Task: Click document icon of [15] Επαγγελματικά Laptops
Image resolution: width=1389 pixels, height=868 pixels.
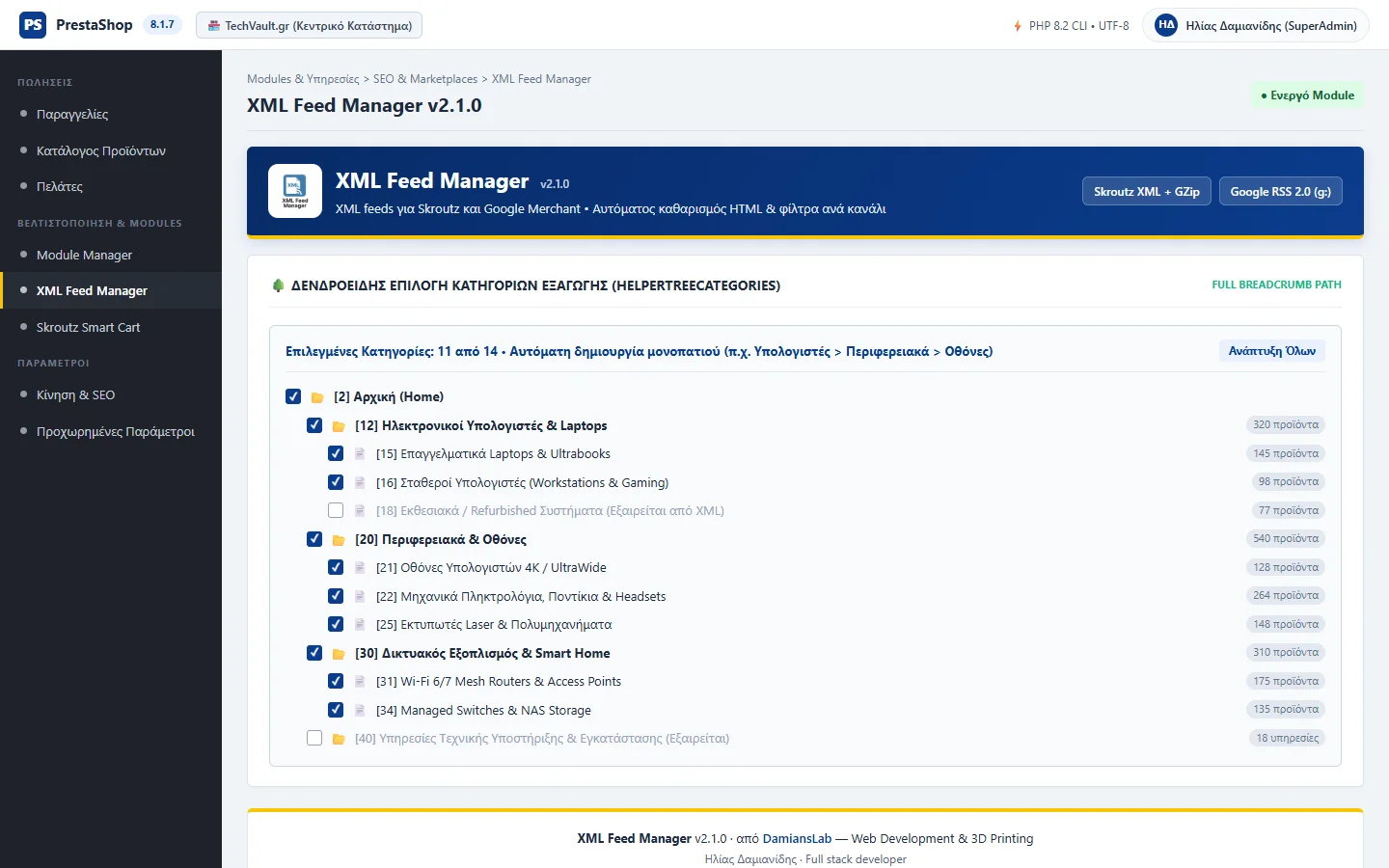Action: (360, 454)
